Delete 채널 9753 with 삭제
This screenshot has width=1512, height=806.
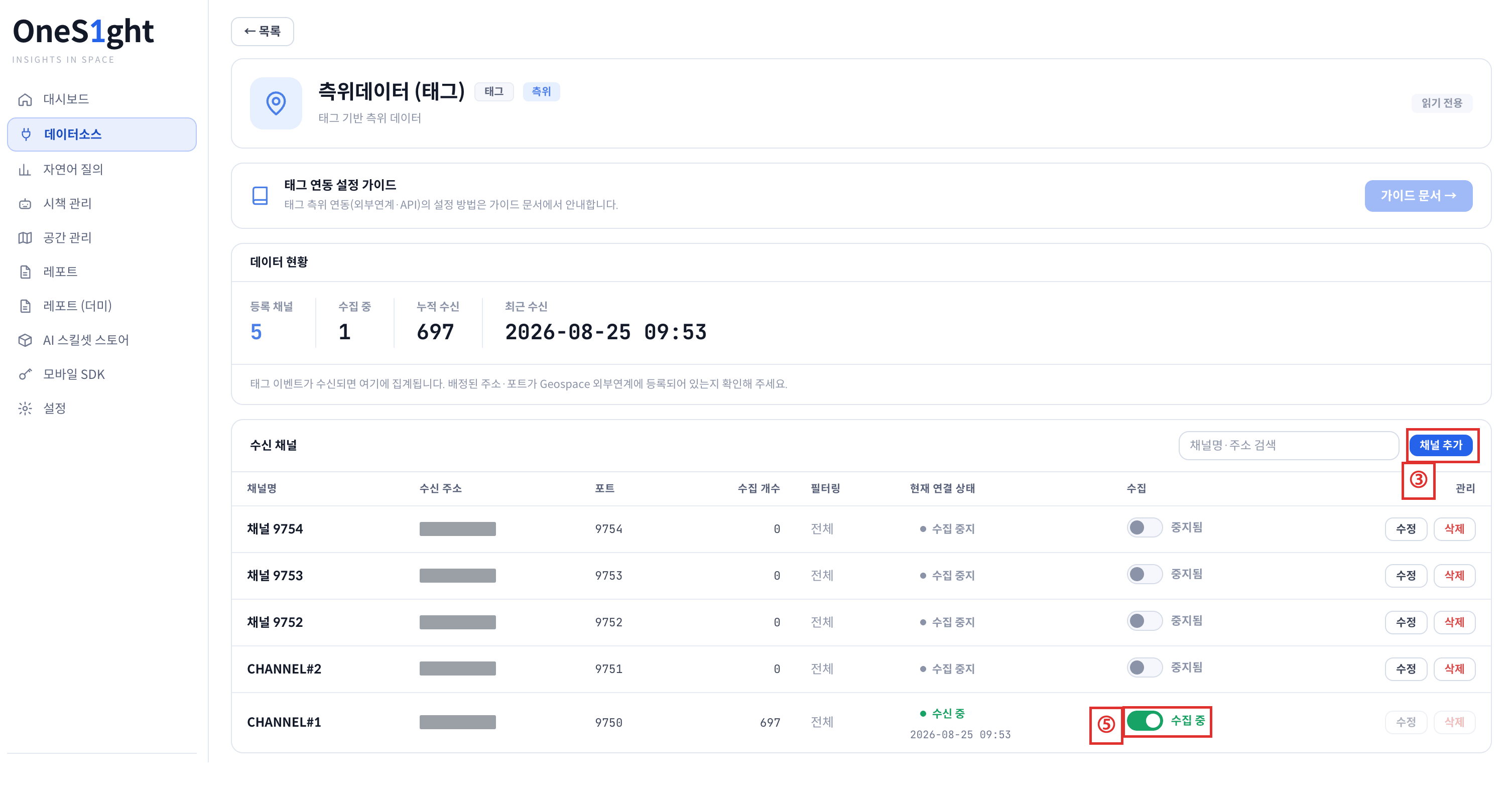pos(1454,576)
